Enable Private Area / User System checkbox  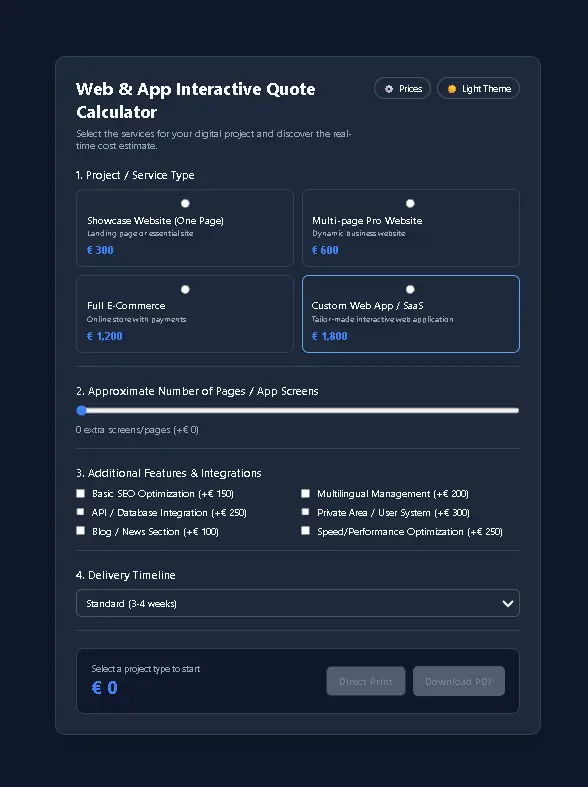click(306, 512)
